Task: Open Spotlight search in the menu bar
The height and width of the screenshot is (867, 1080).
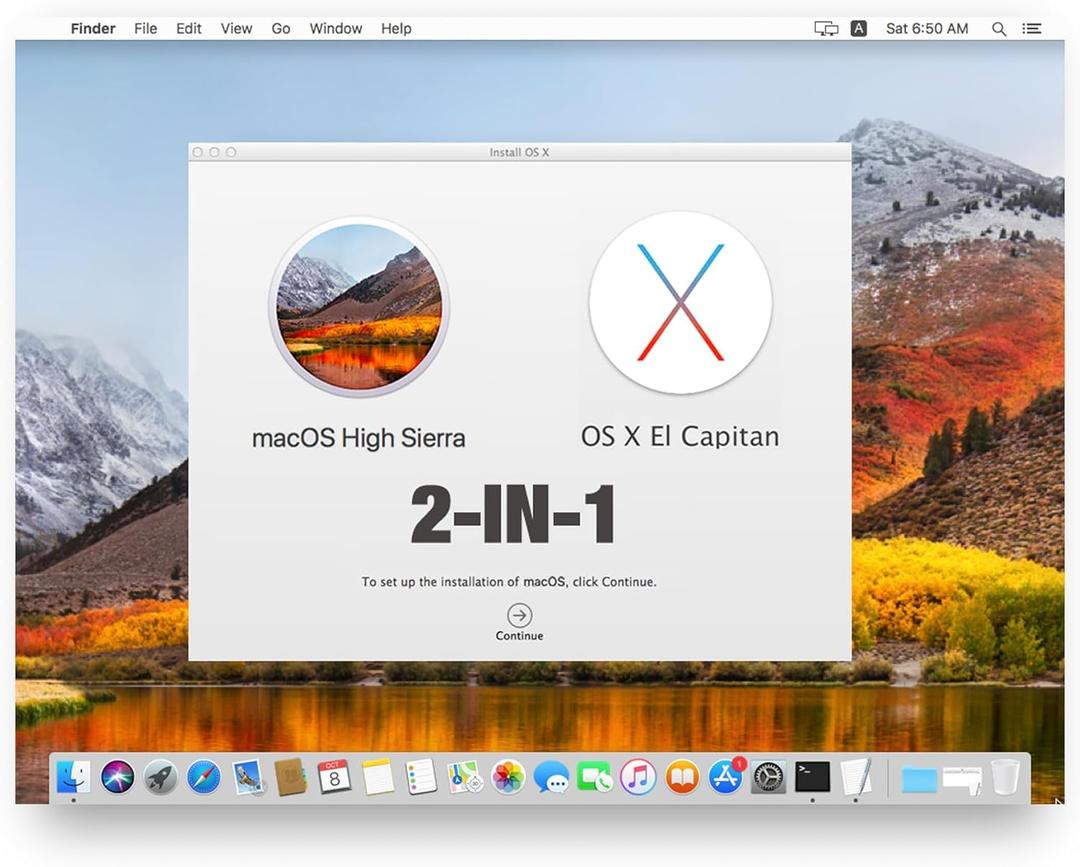Action: (999, 28)
